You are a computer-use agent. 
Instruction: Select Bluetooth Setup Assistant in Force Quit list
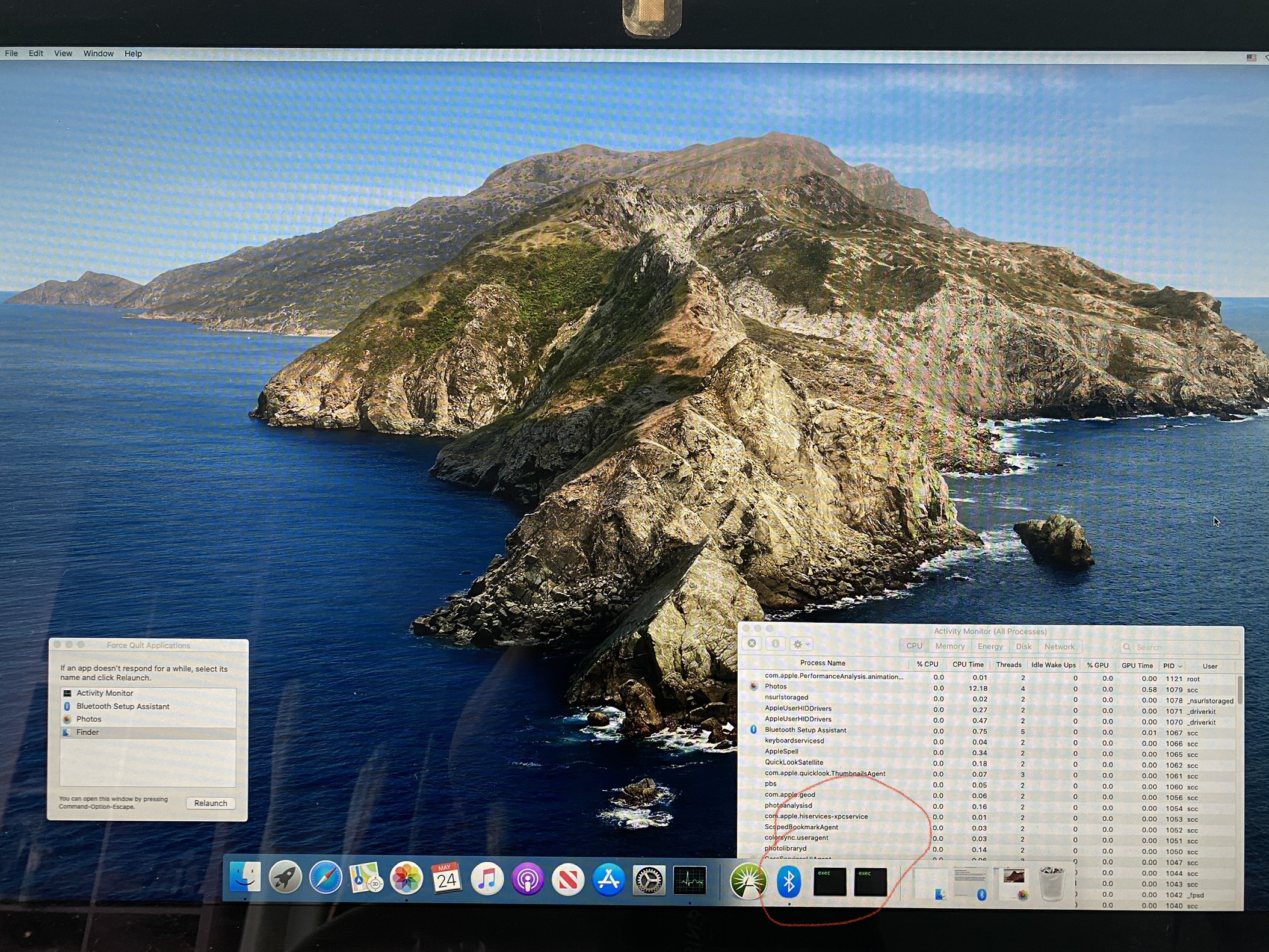(123, 706)
